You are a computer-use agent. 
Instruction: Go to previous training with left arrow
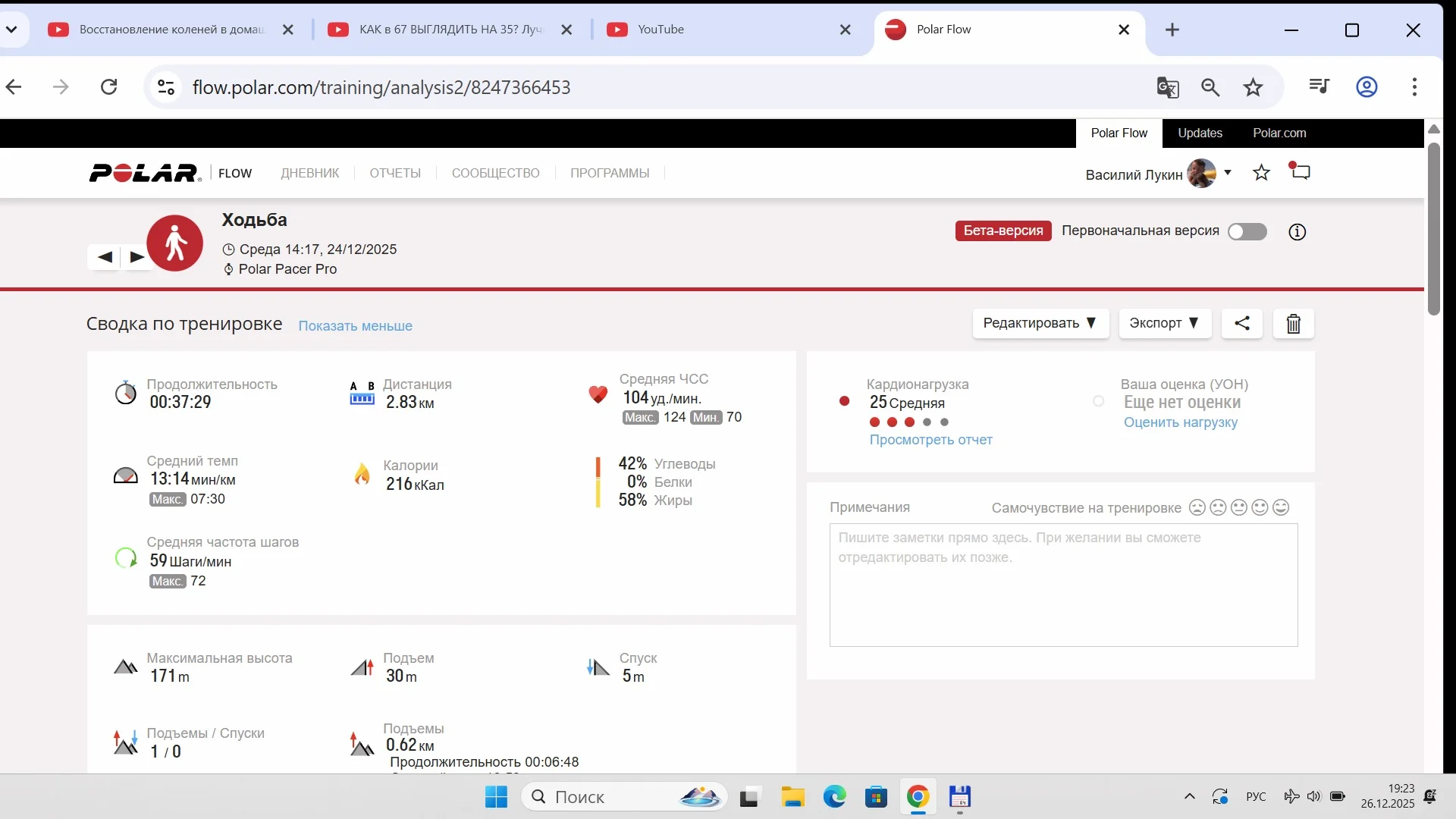(x=105, y=257)
